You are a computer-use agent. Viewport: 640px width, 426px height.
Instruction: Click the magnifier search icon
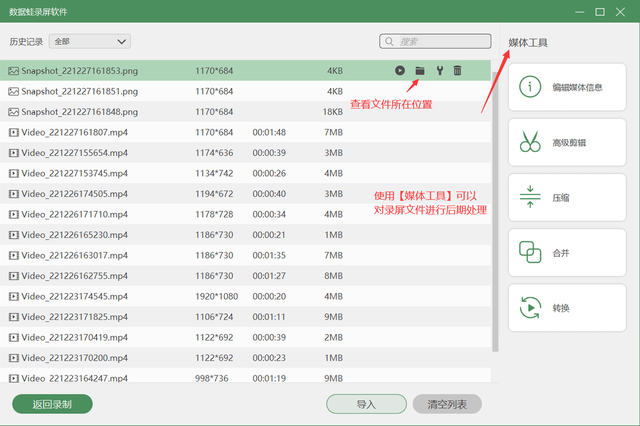coord(389,42)
